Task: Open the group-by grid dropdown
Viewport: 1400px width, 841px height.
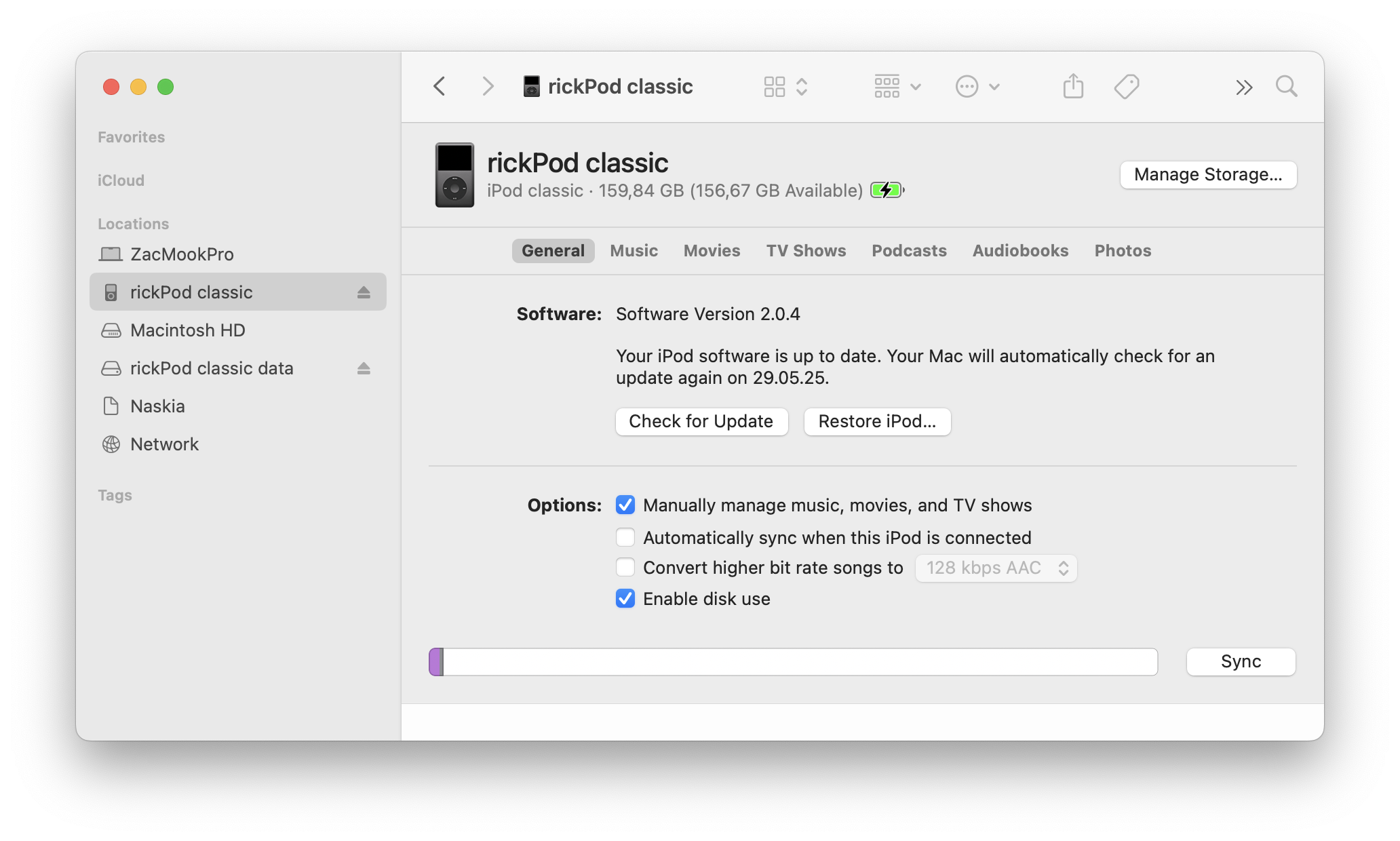Action: [897, 86]
